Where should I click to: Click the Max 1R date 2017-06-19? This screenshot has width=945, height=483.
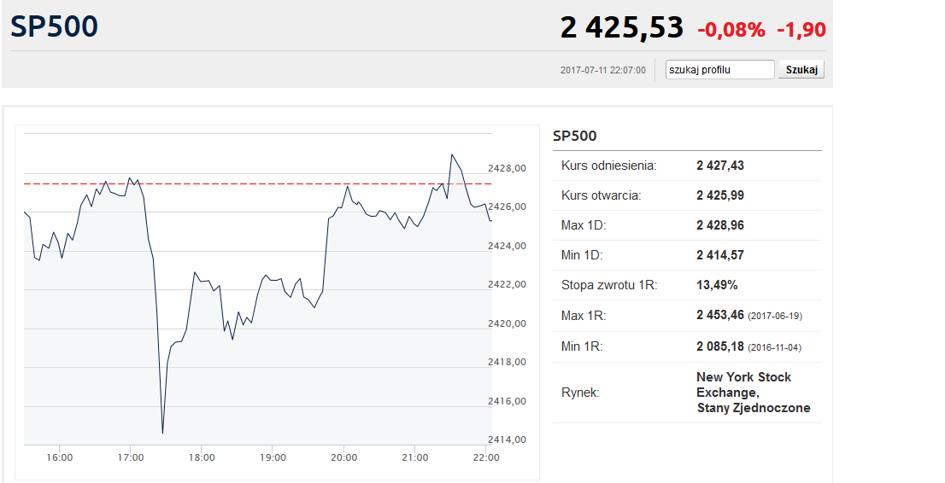pos(775,316)
